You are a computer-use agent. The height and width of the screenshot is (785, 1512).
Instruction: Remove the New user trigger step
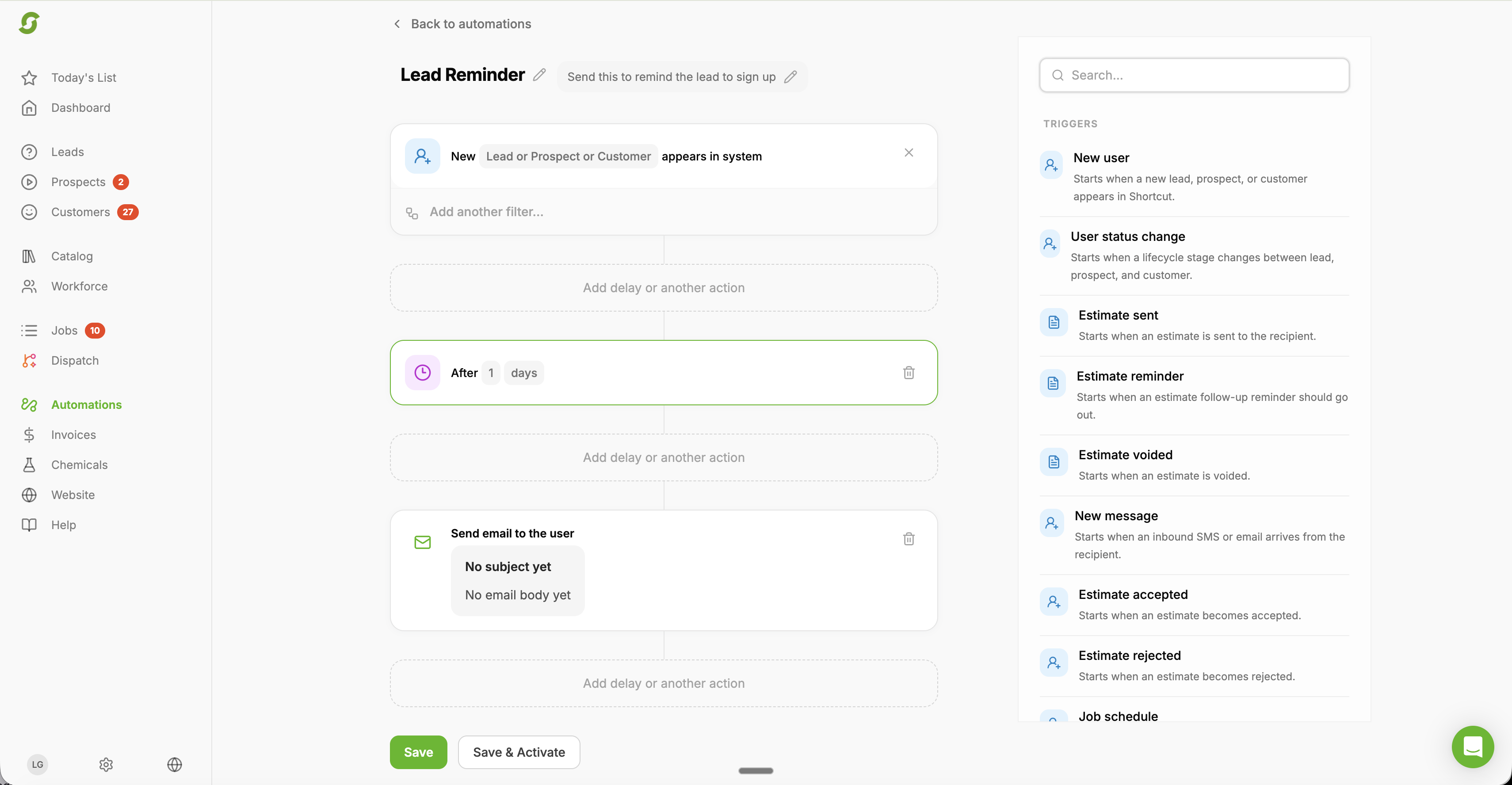click(x=909, y=152)
